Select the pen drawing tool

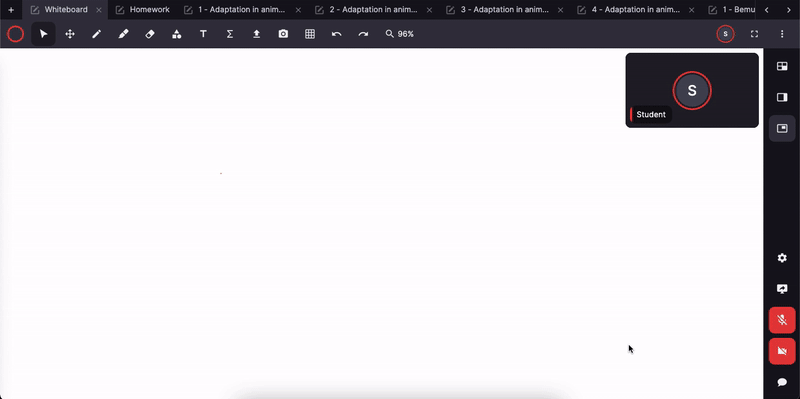tap(96, 34)
